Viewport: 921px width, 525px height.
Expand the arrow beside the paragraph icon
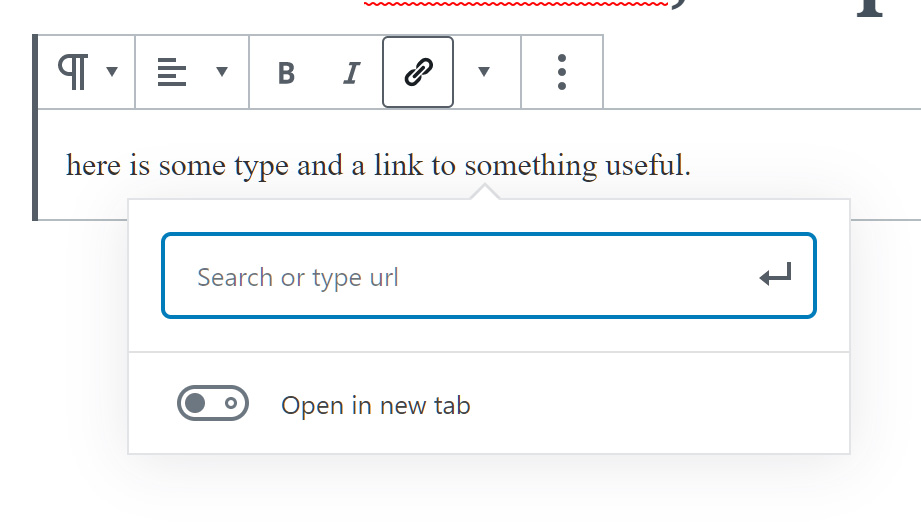tap(112, 72)
